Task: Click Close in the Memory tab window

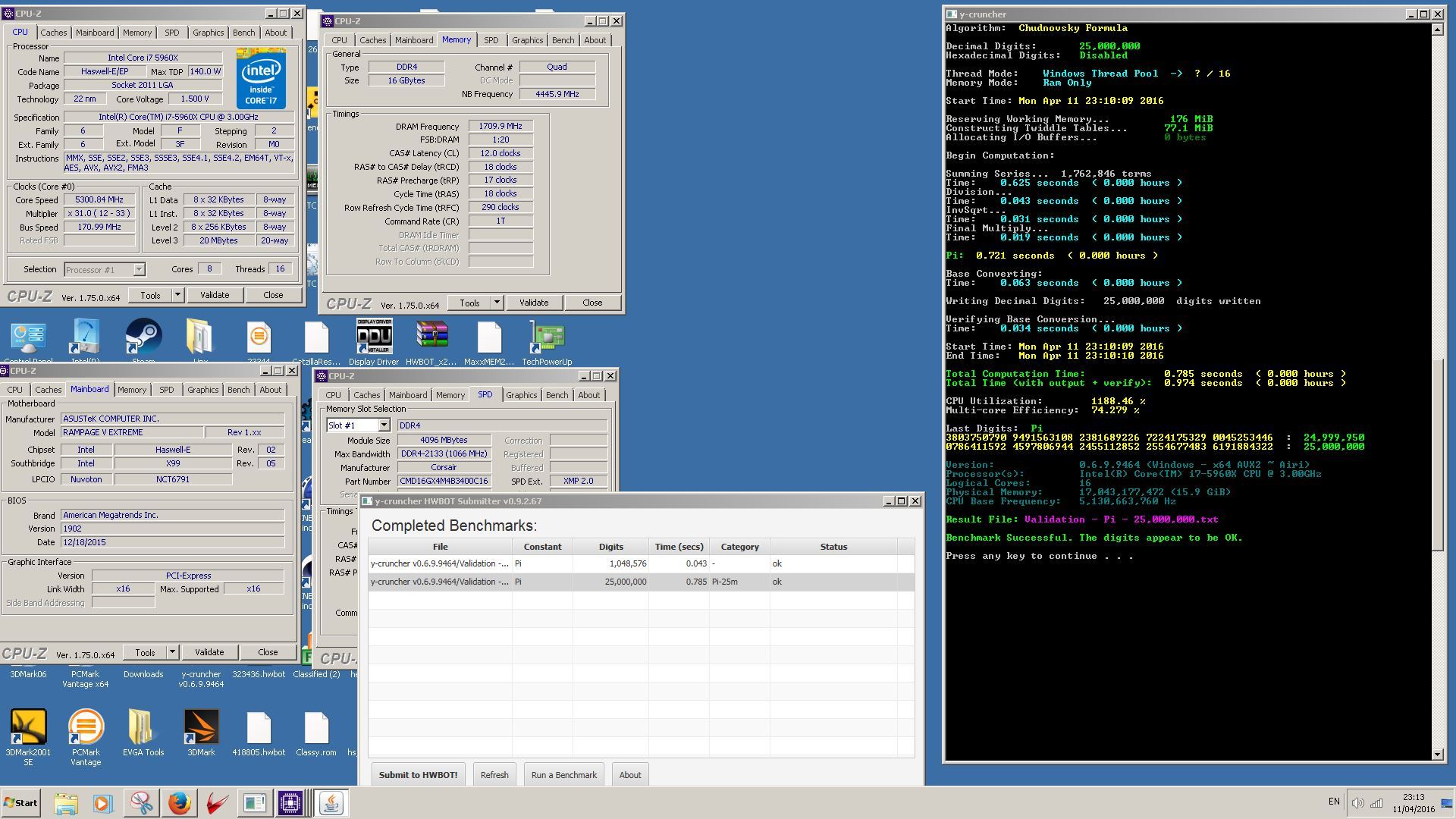Action: (x=592, y=303)
